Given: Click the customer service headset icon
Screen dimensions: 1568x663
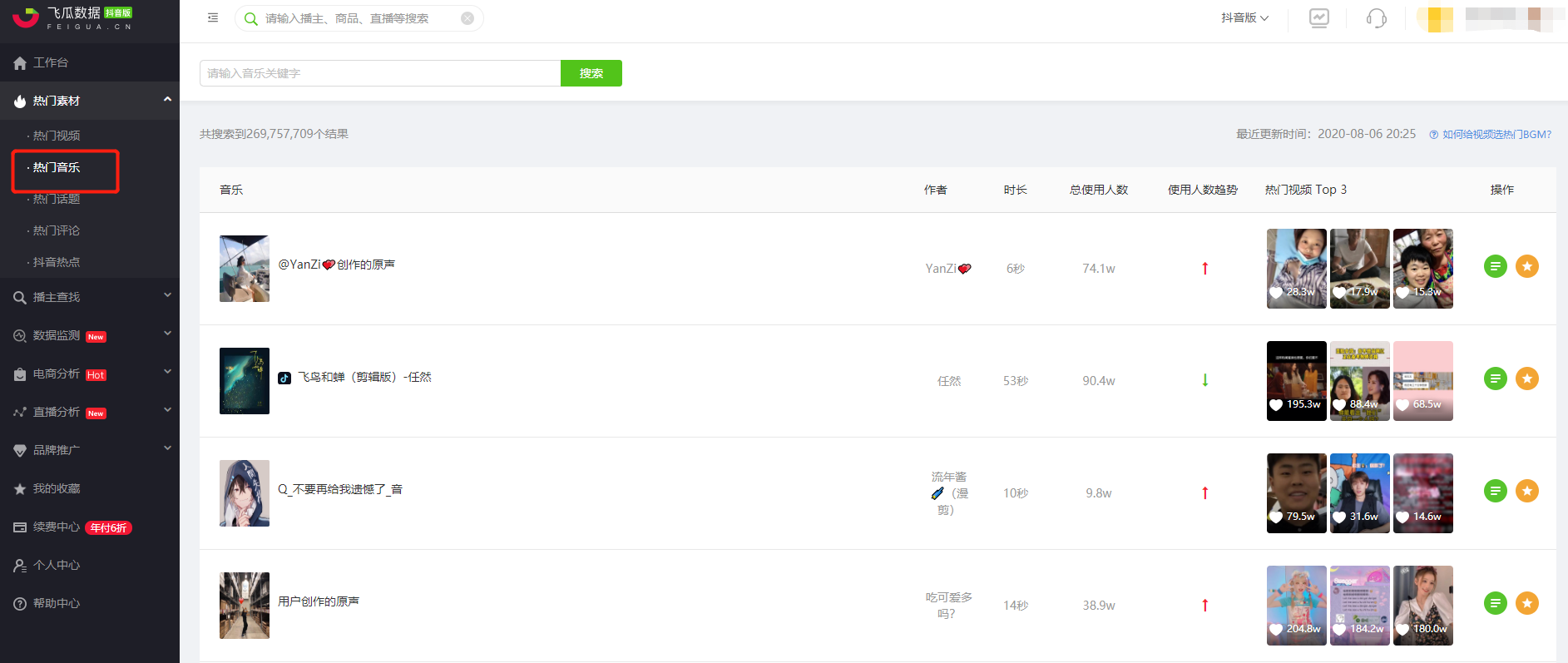Looking at the screenshot, I should click(1376, 18).
